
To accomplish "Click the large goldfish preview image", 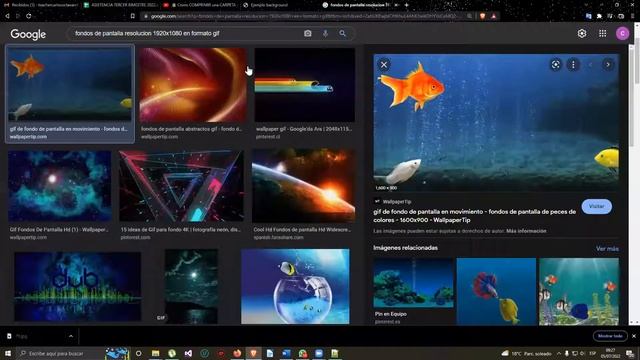I will point(496,122).
